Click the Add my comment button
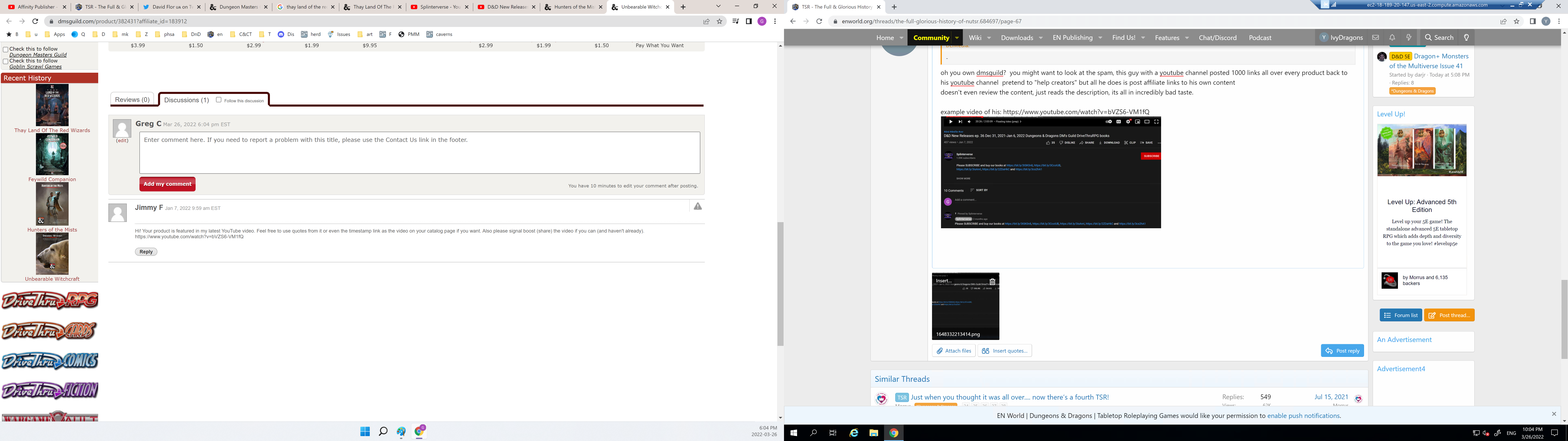 coord(167,184)
